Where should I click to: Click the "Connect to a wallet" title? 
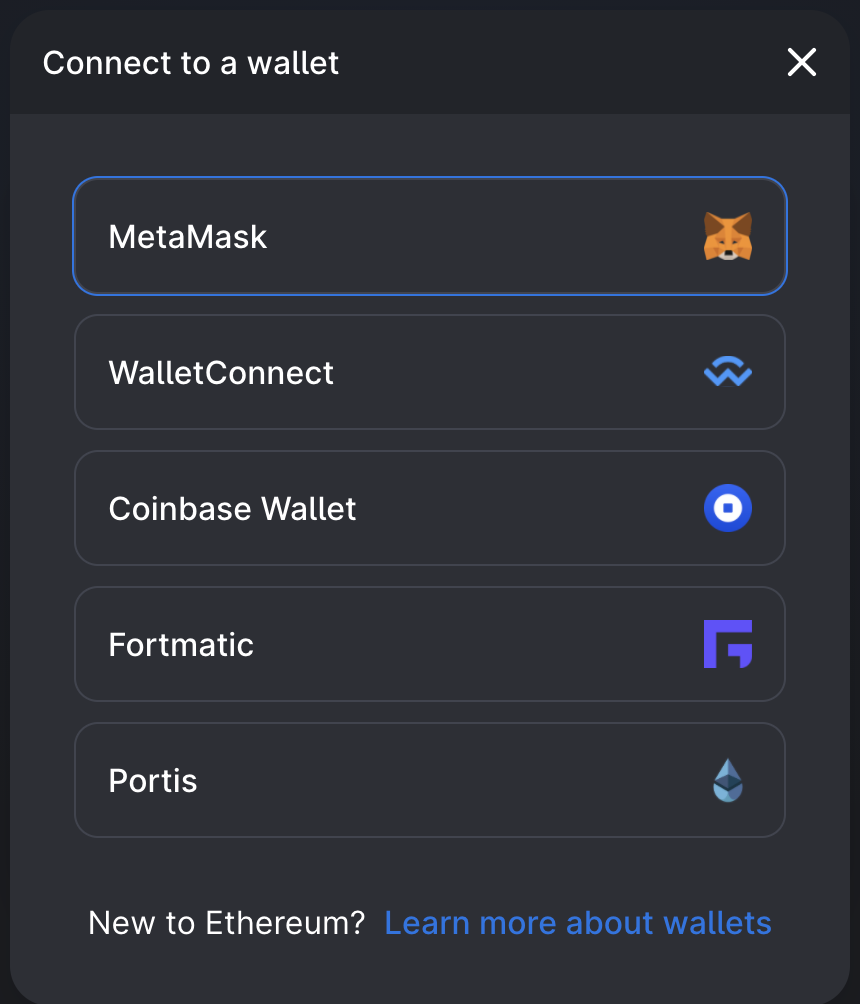click(x=191, y=63)
